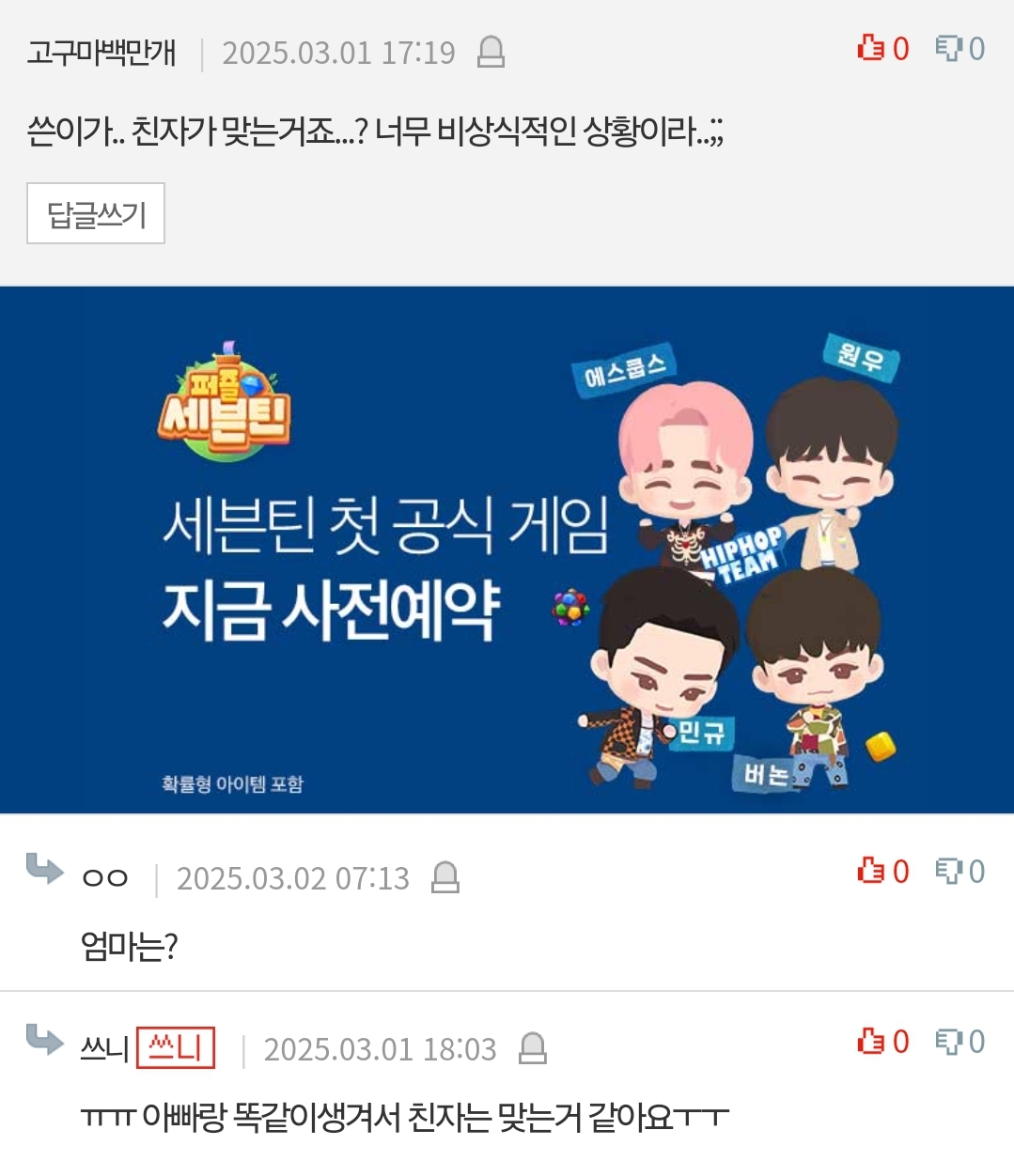The image size is (1014, 1176).
Task: Dislike the reply by ㅇㅇ
Action: [959, 871]
